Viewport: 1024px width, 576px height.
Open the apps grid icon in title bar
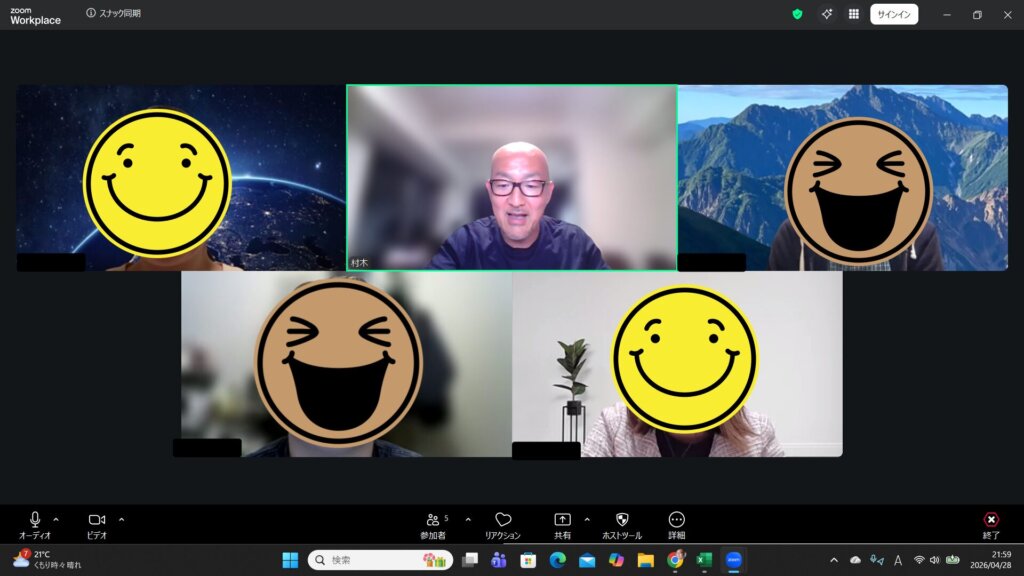click(x=854, y=14)
